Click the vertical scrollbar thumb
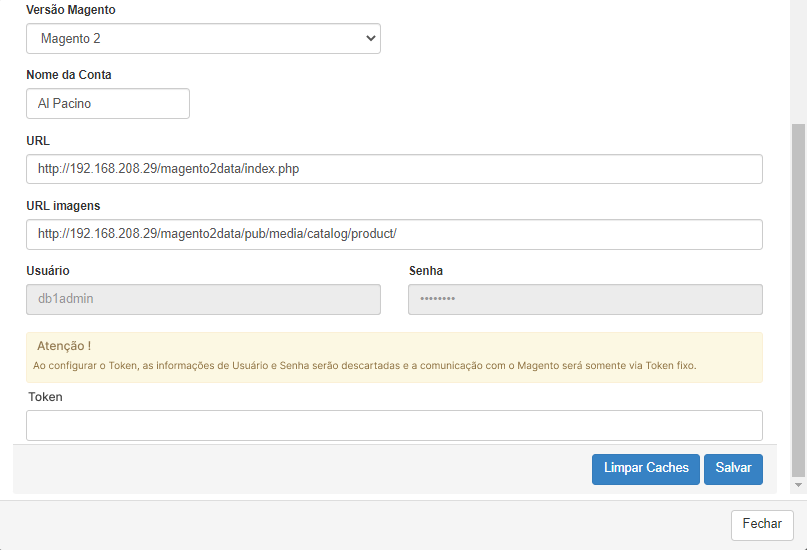 [x=798, y=300]
